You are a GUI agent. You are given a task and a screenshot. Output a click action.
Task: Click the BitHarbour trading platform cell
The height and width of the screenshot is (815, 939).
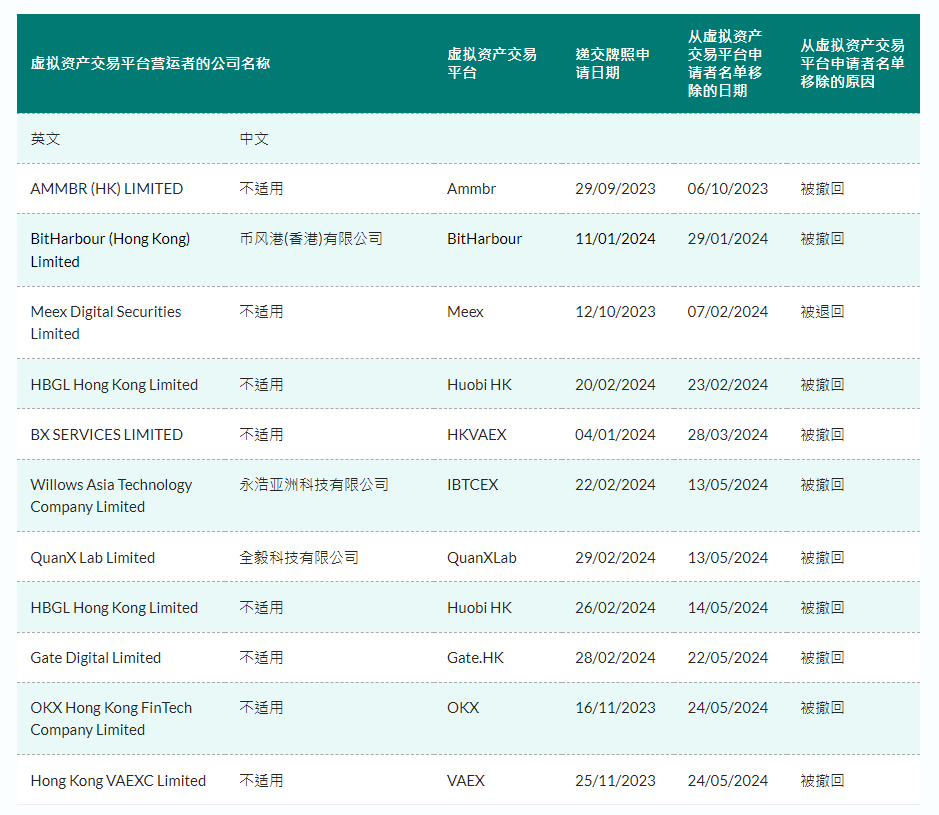[x=484, y=239]
